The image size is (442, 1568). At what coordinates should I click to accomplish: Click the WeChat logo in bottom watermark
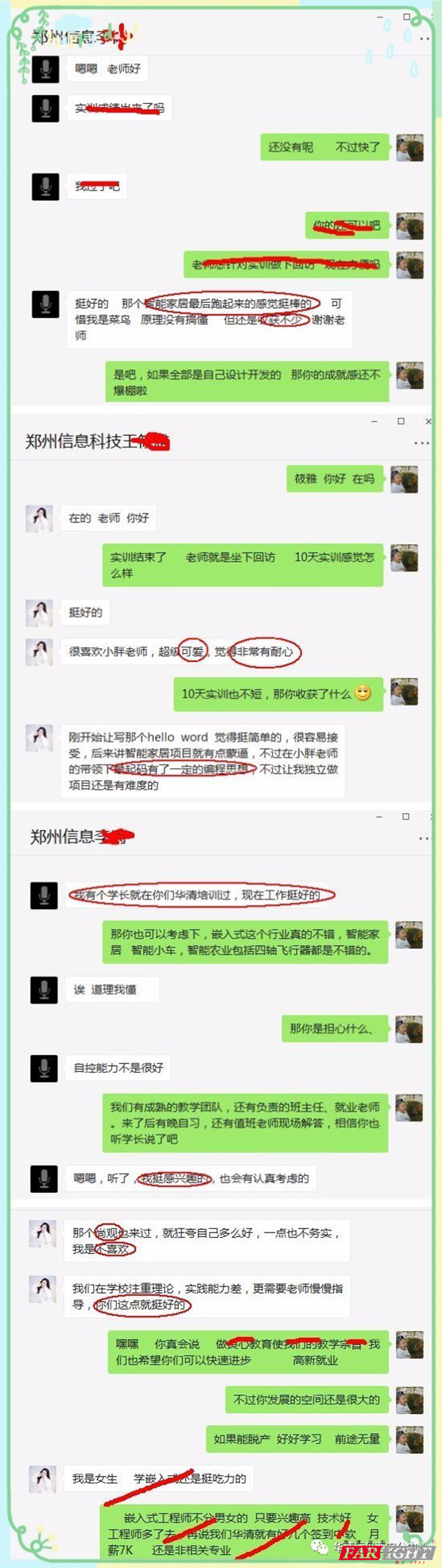pyautogui.click(x=320, y=1546)
